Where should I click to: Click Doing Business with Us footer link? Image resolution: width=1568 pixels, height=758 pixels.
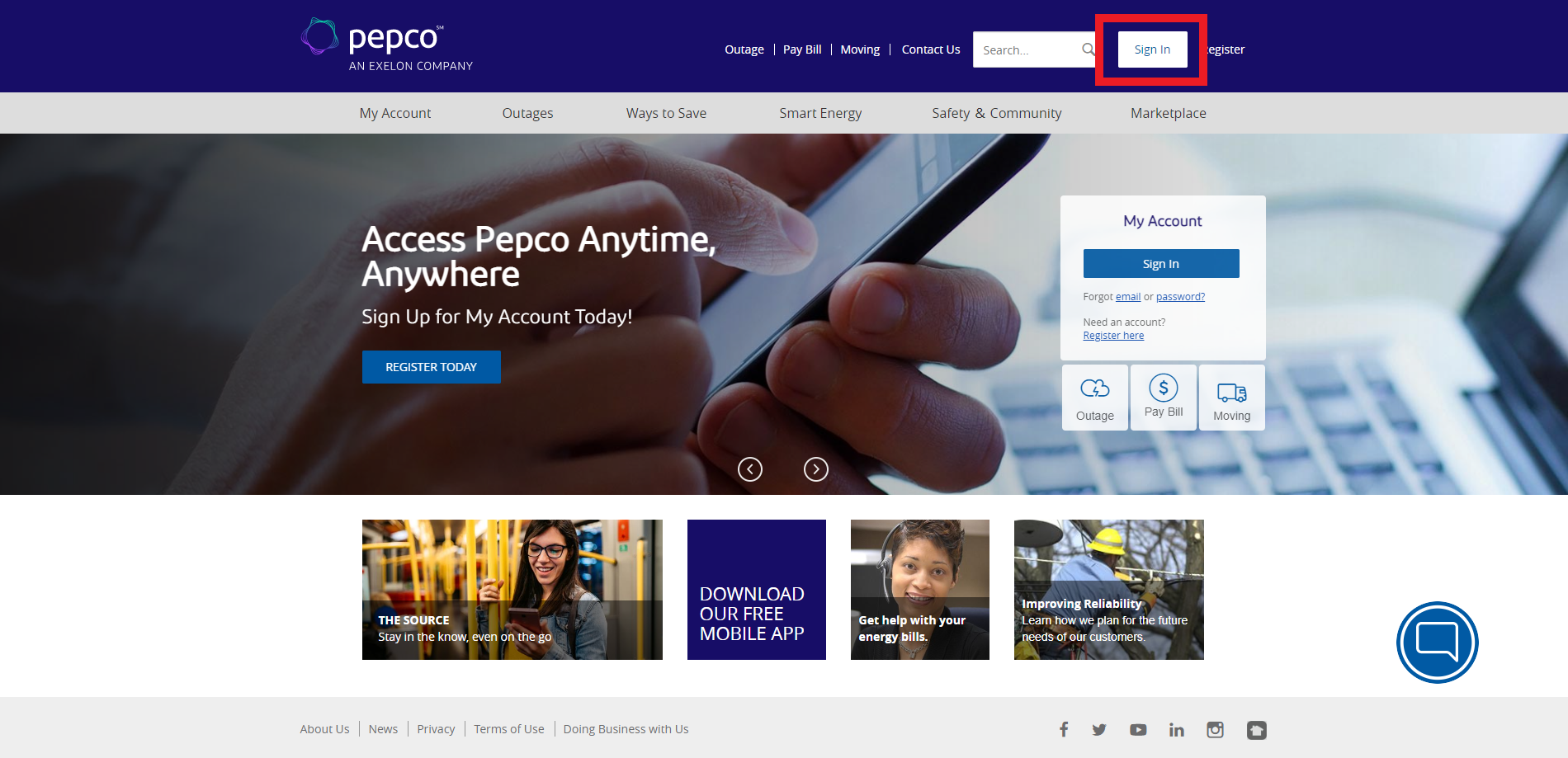(x=626, y=729)
